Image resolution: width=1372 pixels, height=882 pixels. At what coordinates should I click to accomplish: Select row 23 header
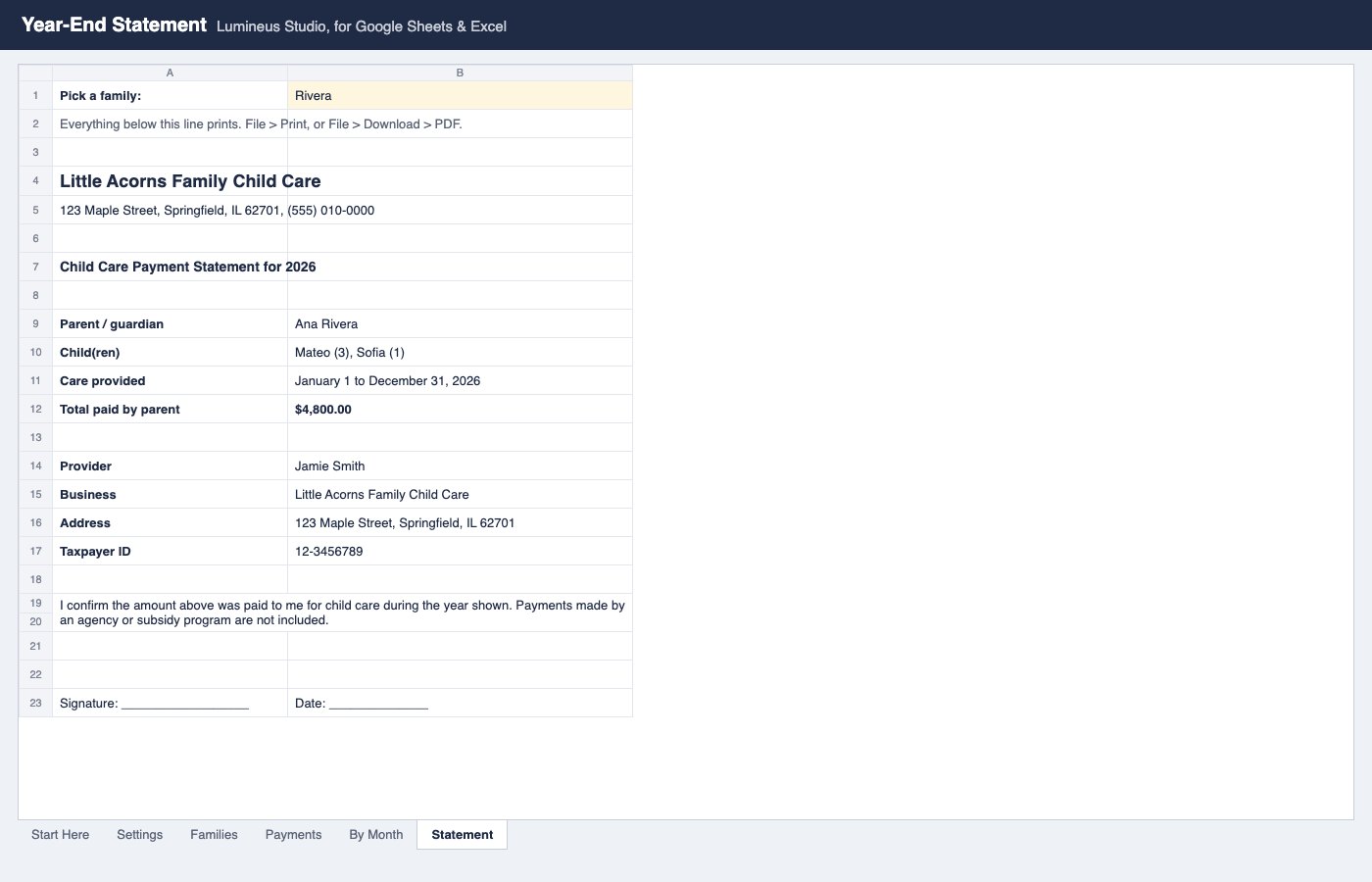[x=35, y=704]
